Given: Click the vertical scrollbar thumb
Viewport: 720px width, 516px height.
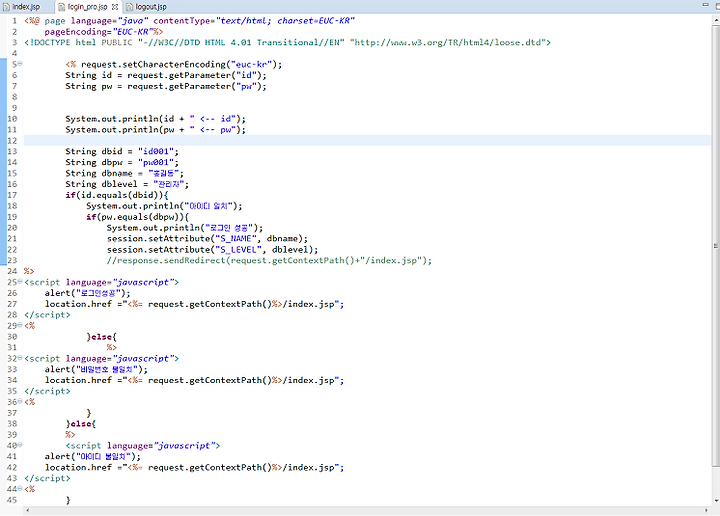Looking at the screenshot, I should tap(716, 246).
